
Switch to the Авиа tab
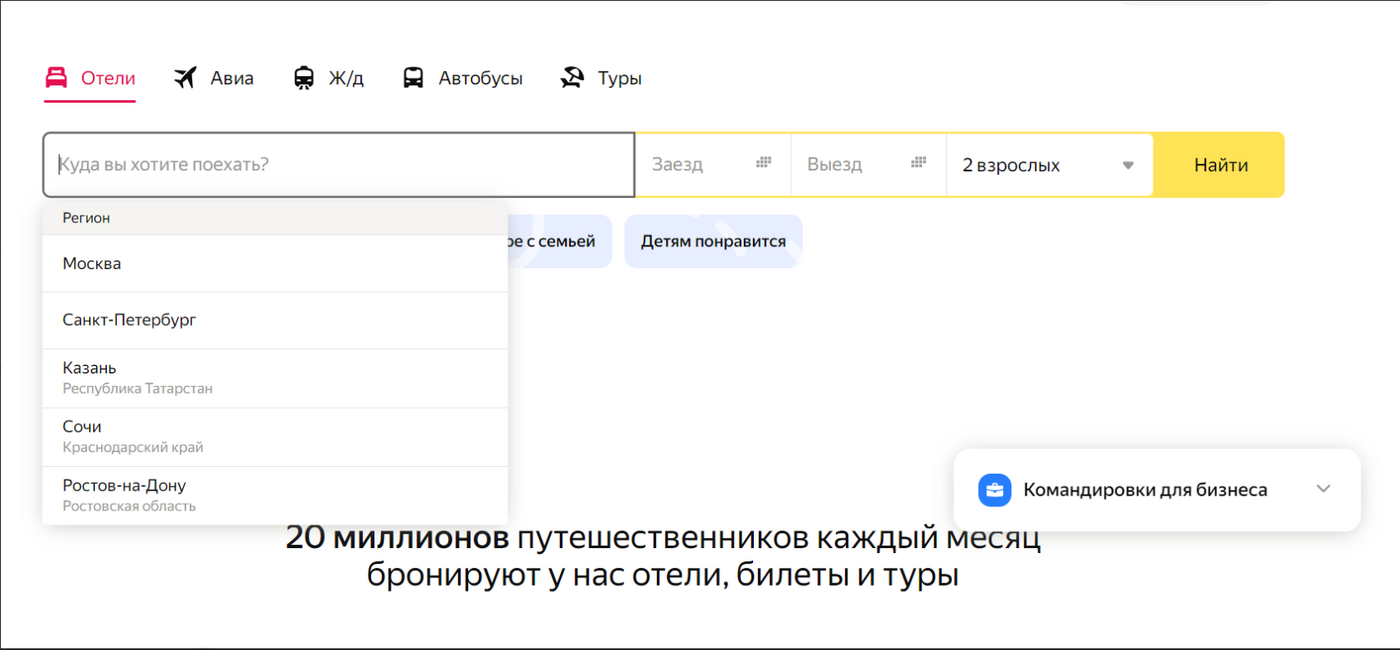[x=214, y=78]
